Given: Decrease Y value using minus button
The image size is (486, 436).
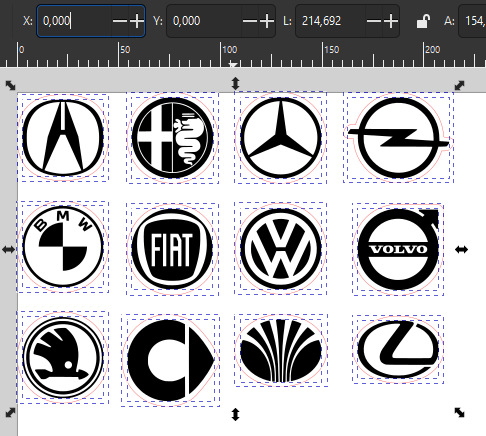Looking at the screenshot, I should (250, 21).
